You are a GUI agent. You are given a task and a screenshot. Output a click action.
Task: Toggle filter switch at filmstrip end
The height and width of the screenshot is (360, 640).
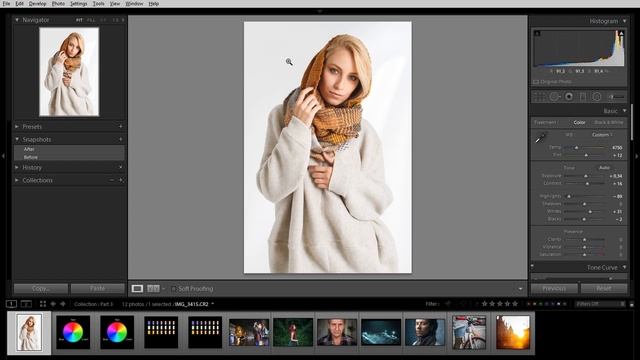pos(631,304)
